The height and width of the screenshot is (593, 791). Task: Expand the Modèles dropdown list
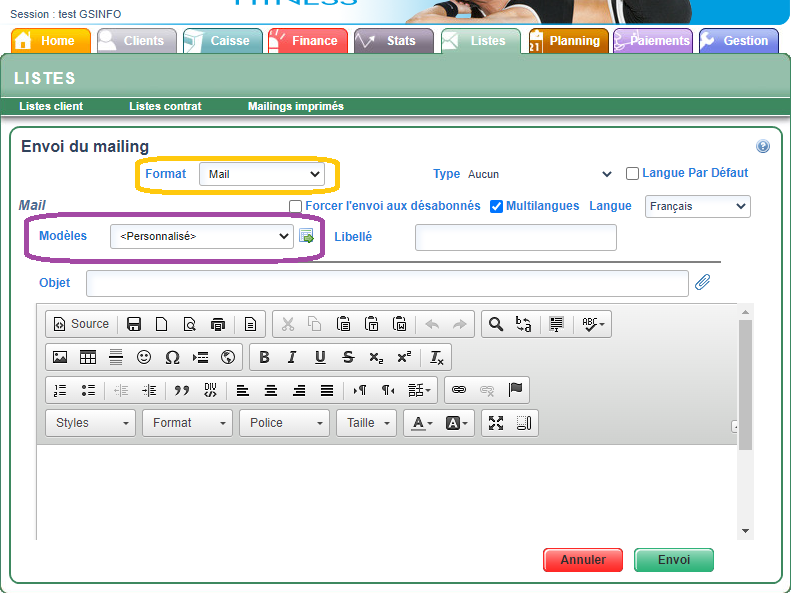[201, 236]
